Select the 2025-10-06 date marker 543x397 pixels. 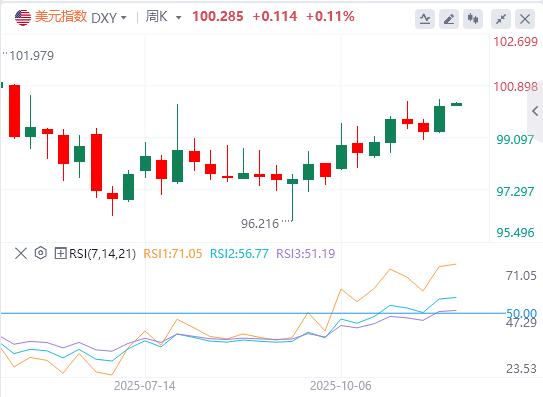tap(341, 386)
